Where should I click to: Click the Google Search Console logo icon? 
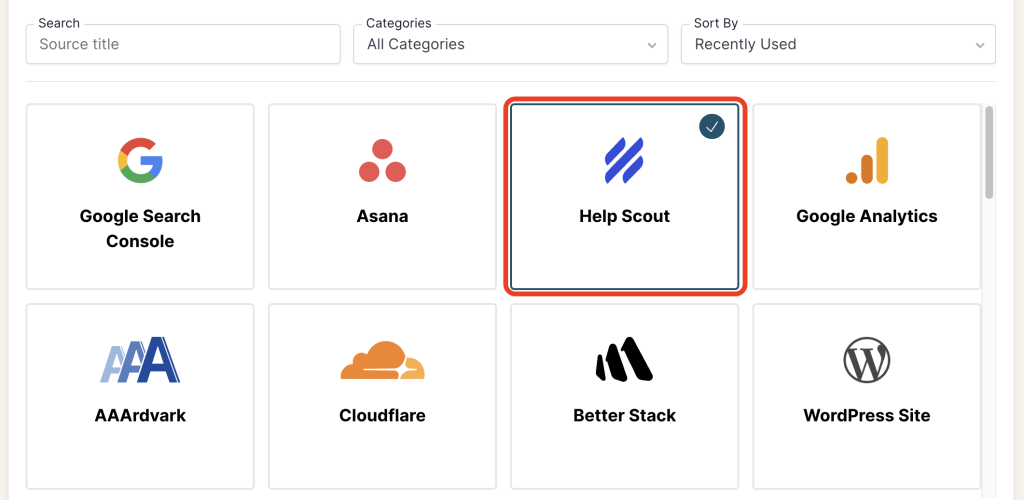click(x=140, y=161)
